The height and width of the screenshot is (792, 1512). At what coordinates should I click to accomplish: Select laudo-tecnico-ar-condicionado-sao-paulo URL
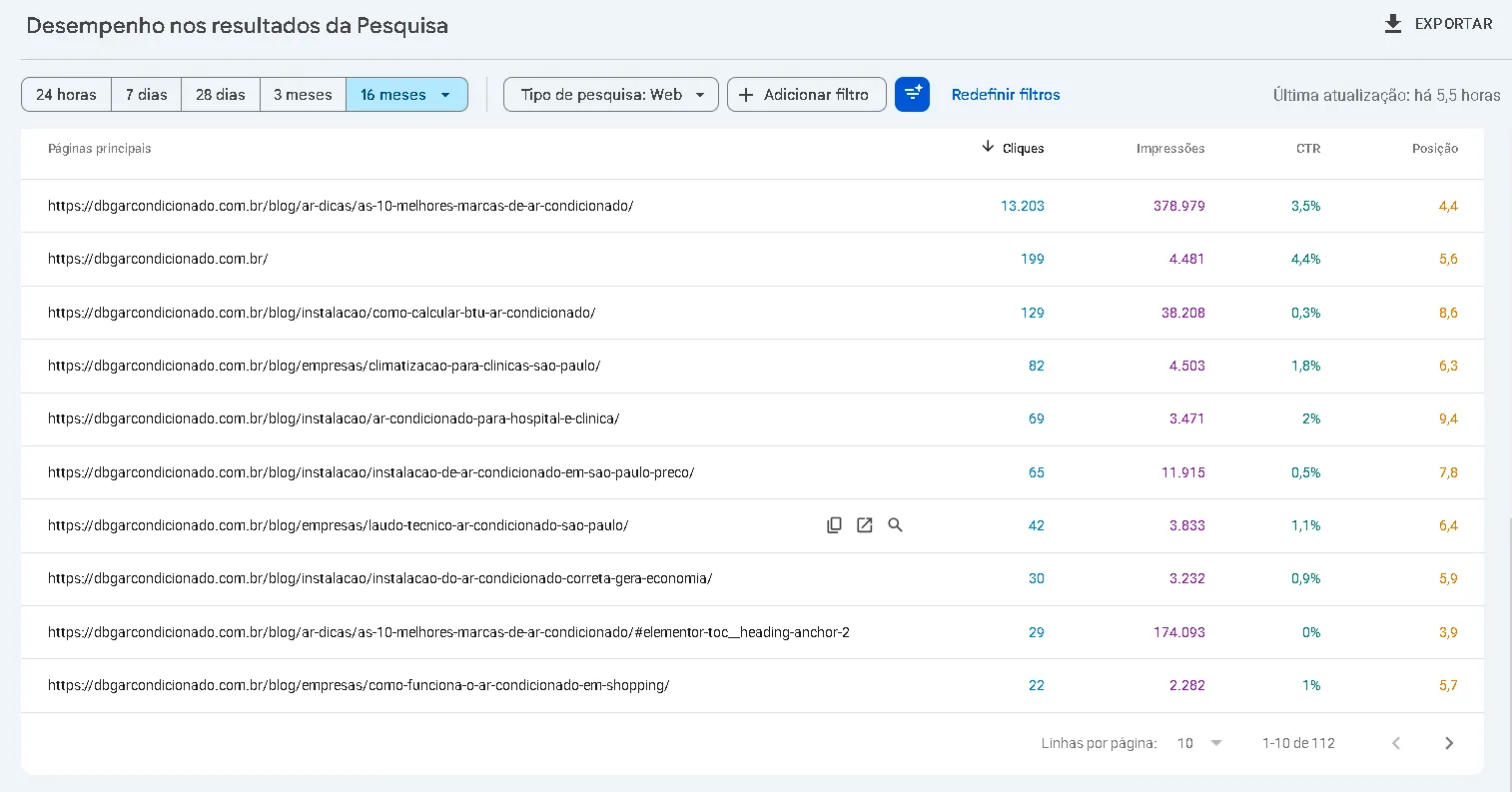coord(339,525)
